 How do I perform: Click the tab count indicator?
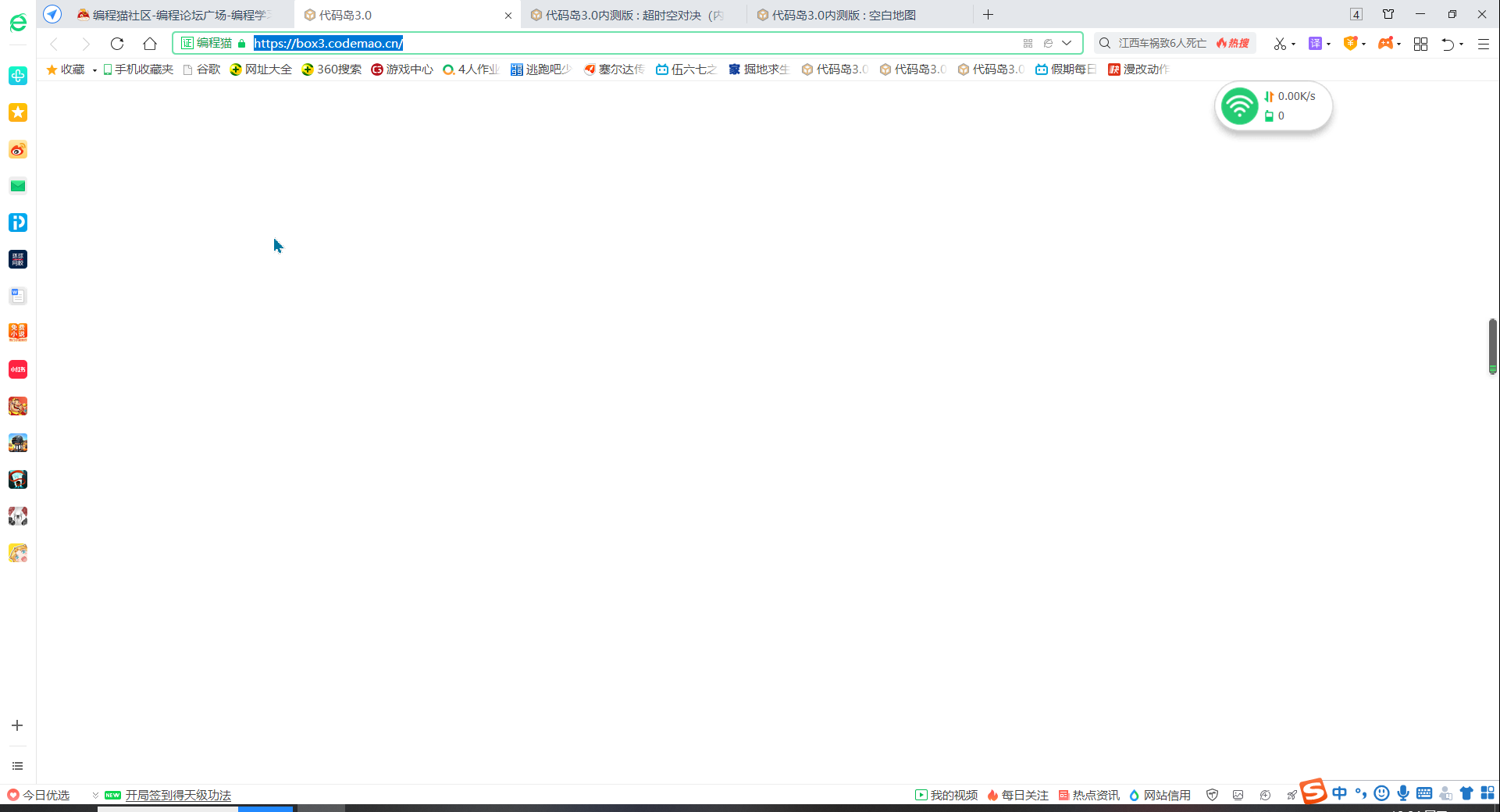pyautogui.click(x=1356, y=14)
